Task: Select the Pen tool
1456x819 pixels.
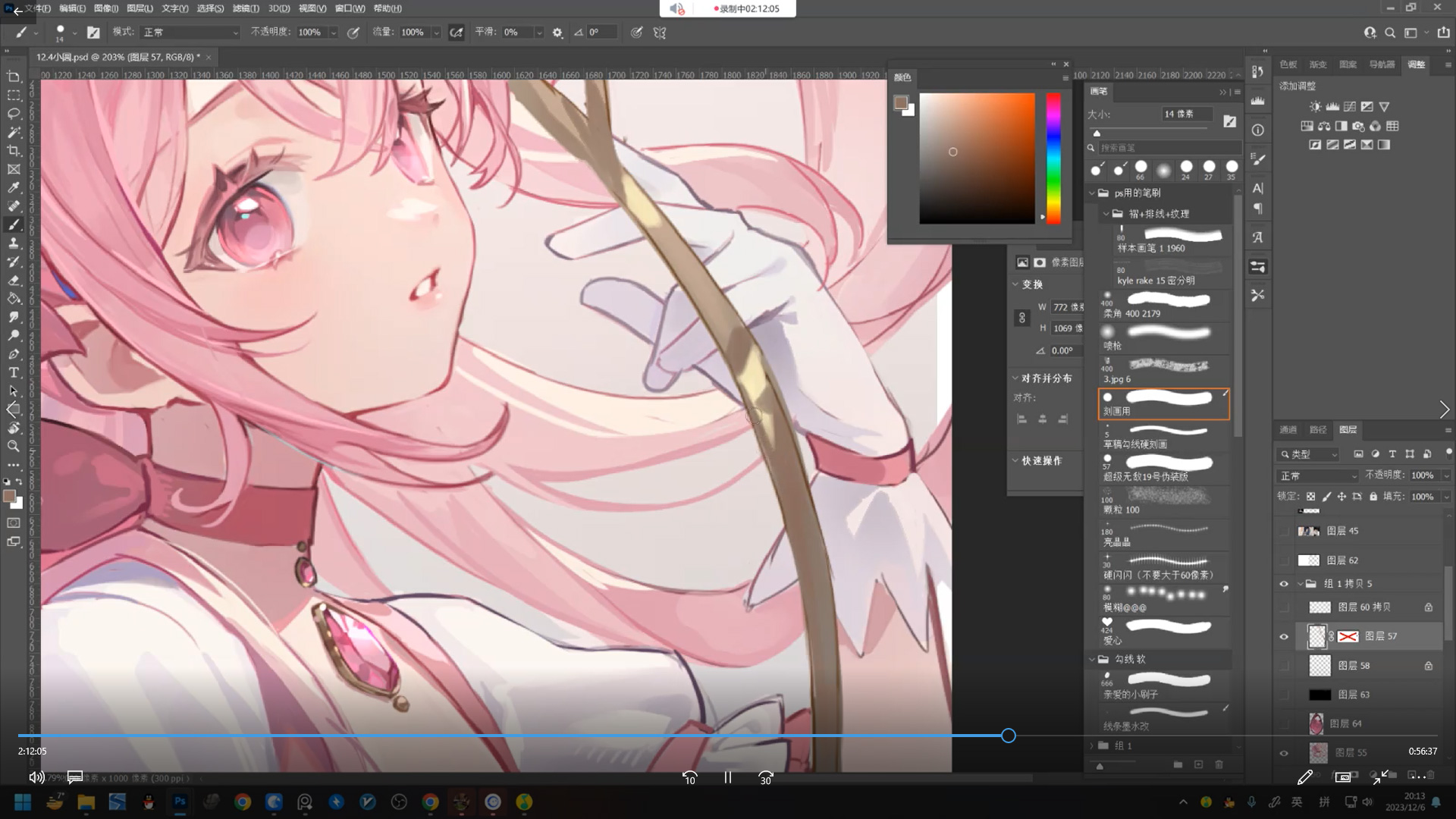Action: pyautogui.click(x=14, y=354)
